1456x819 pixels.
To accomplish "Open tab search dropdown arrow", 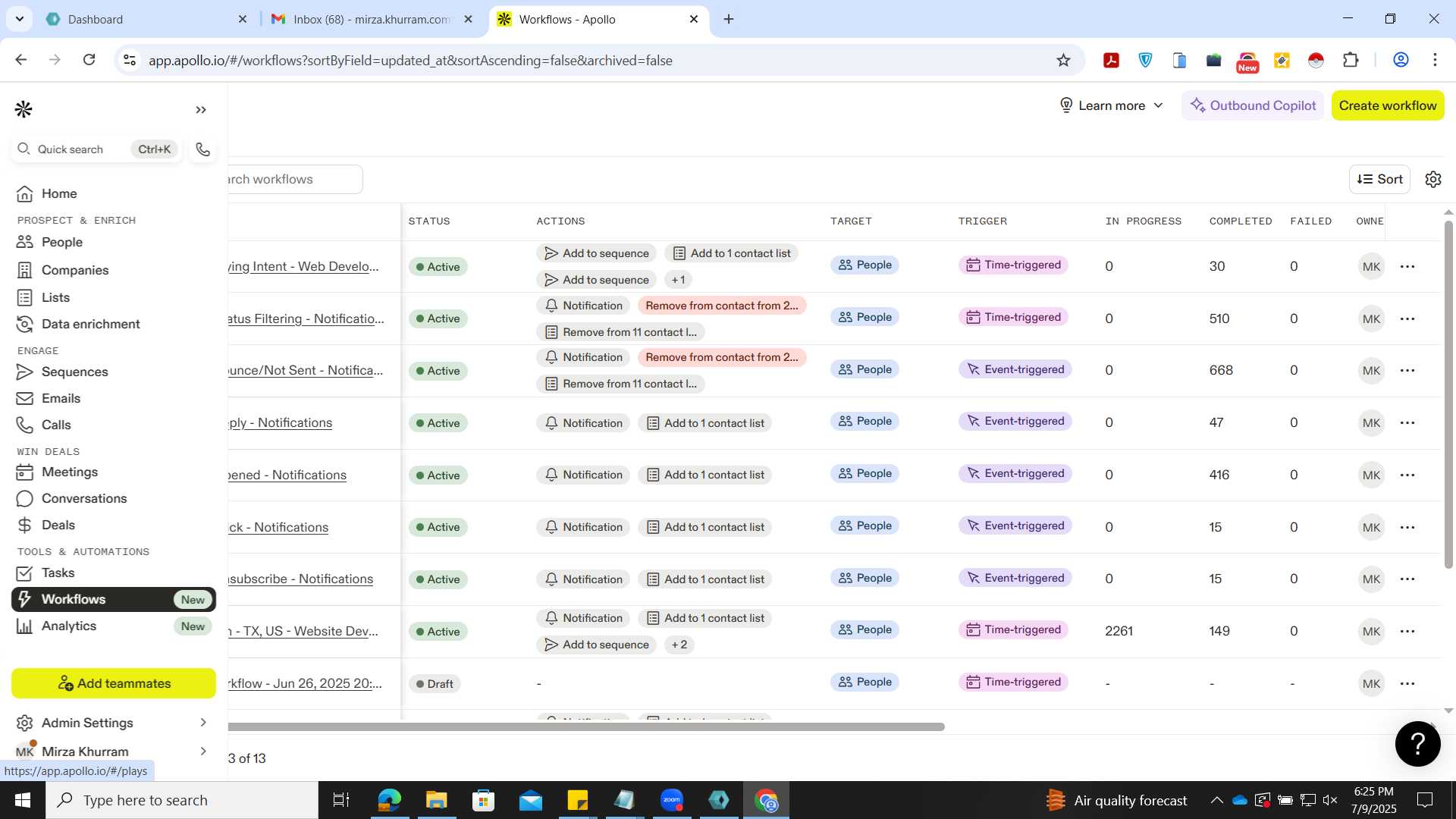I will point(19,19).
